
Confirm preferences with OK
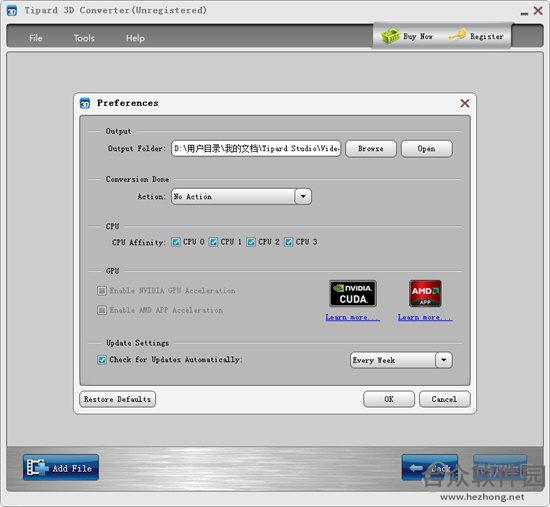(x=389, y=399)
